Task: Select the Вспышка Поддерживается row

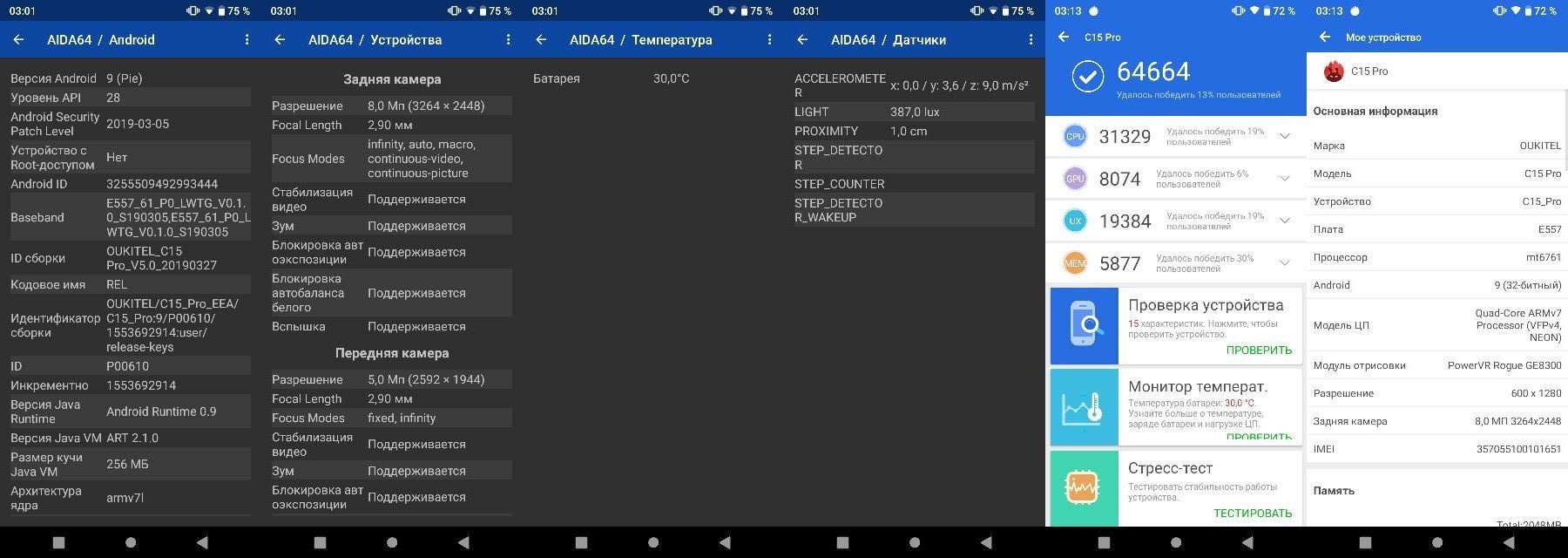Action: pyautogui.click(x=392, y=326)
